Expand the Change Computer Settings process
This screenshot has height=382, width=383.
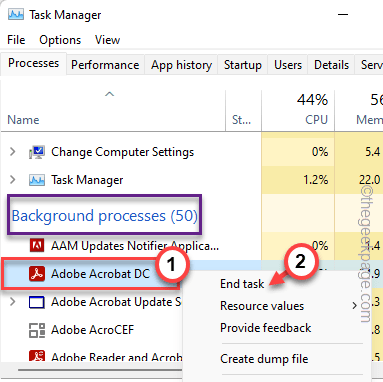pos(13,152)
